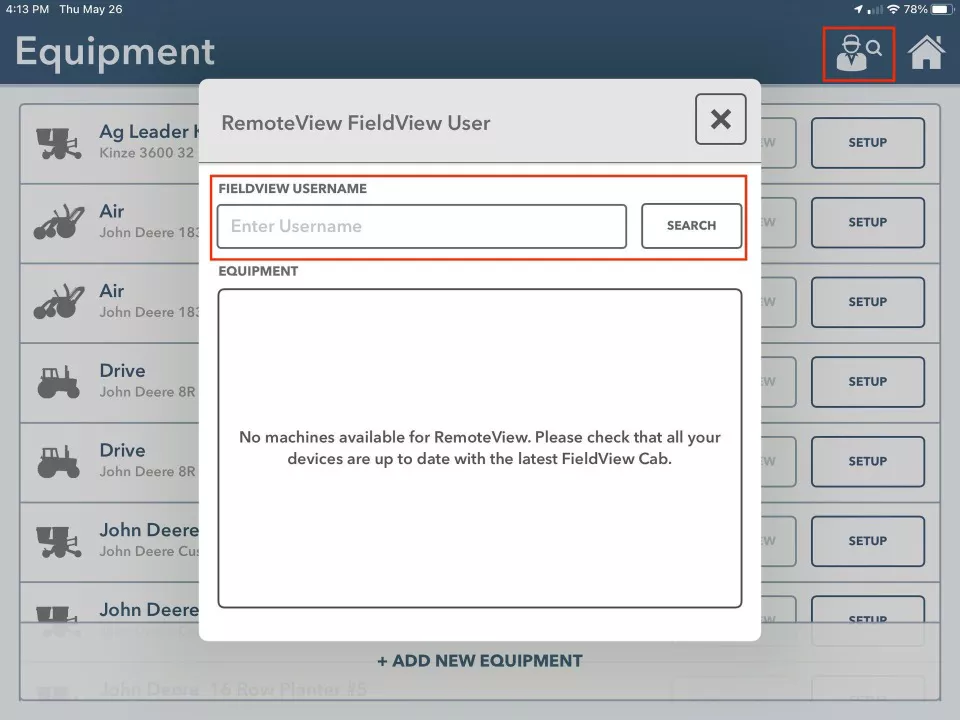This screenshot has width=960, height=720.
Task: Click the air seeder icon for second Air equipment
Action: point(57,300)
